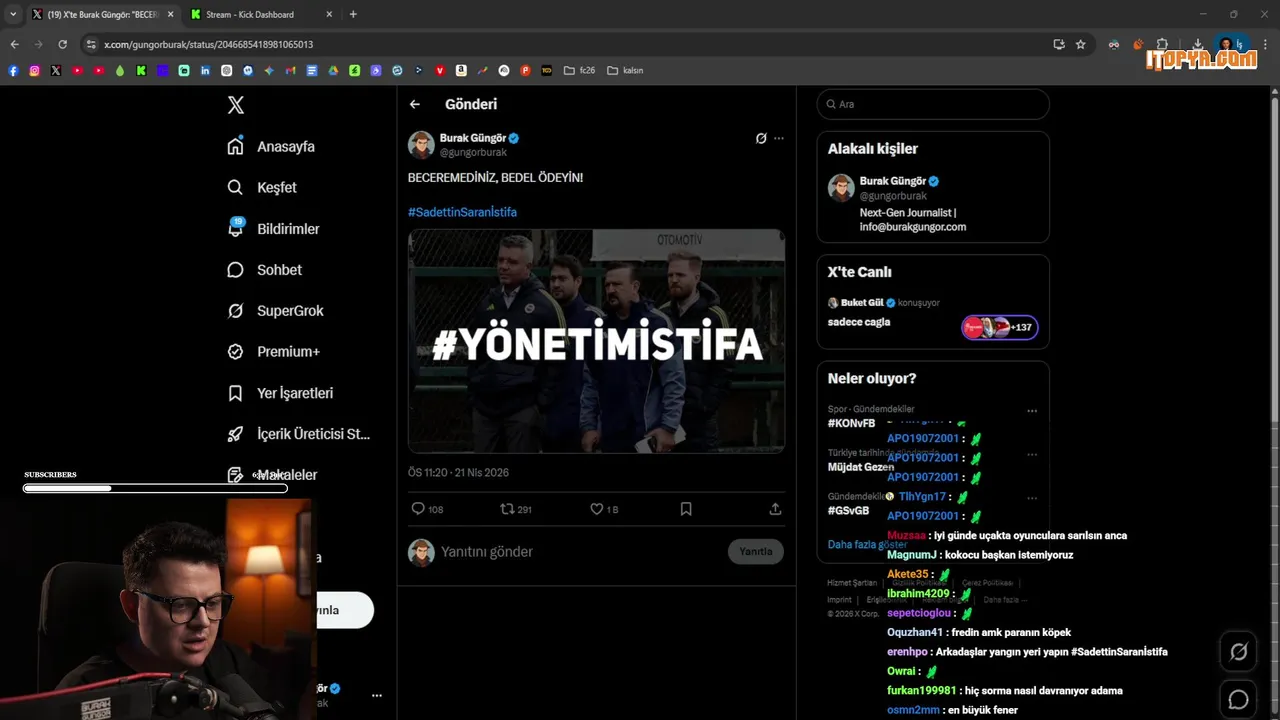Click the Ara search box
The height and width of the screenshot is (720, 1280).
pyautogui.click(x=933, y=104)
